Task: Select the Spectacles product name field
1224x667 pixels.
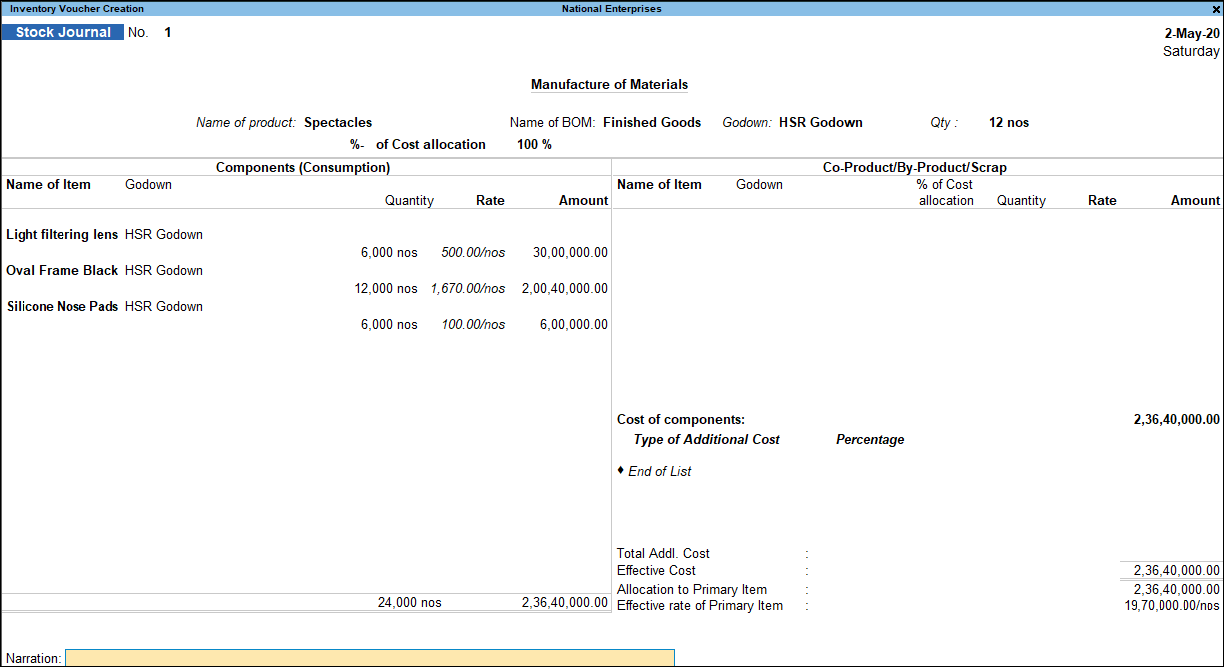Action: click(x=337, y=122)
